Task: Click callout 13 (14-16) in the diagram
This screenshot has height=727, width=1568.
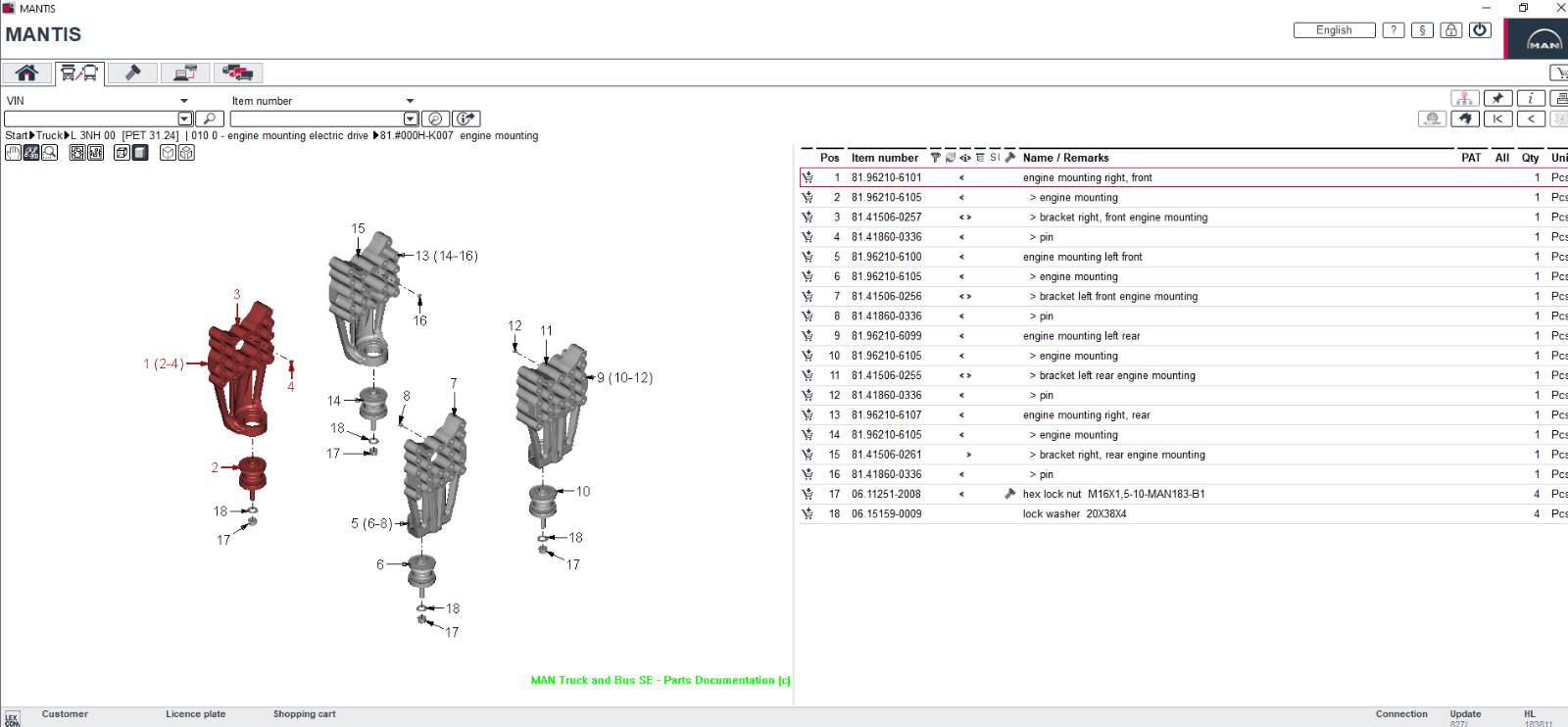Action: 446,256
